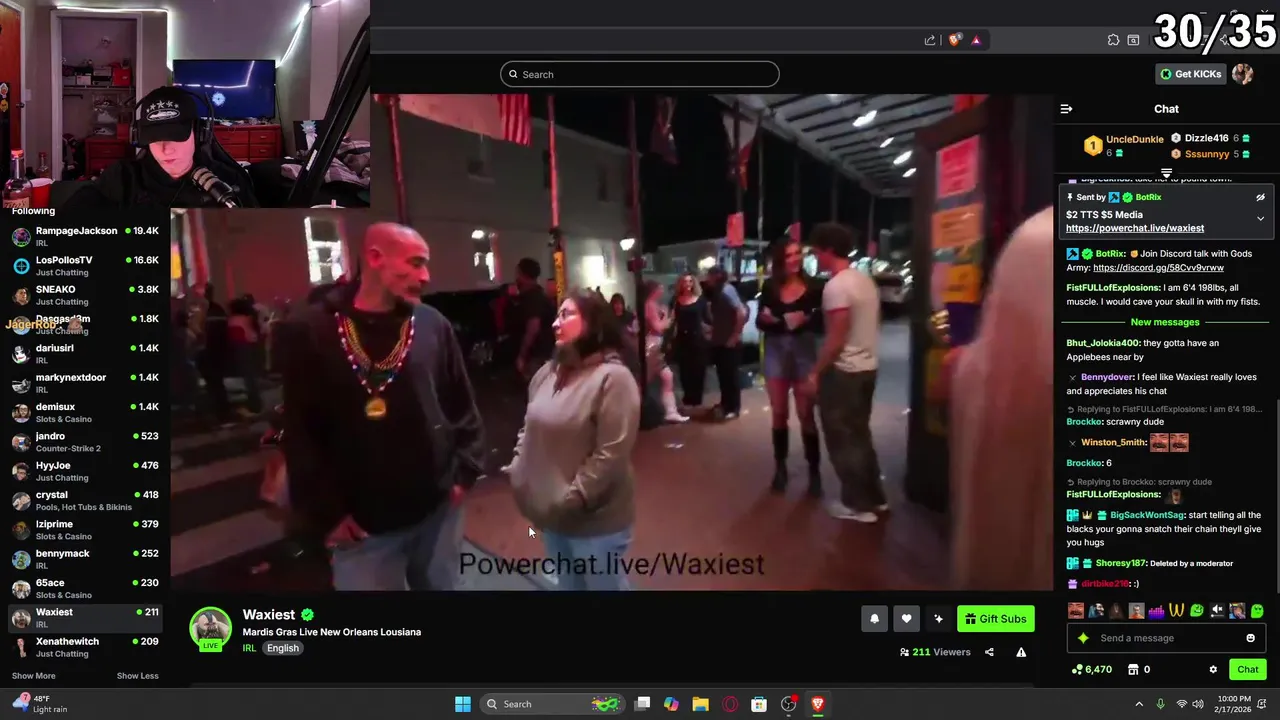This screenshot has height=720, width=1280.
Task: Open the powerchat.live/waxiest pinned link
Action: coord(1135,228)
